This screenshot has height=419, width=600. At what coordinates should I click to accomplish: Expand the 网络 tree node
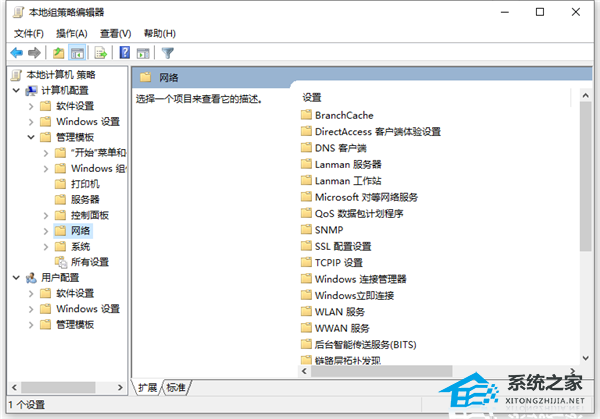tap(46, 231)
